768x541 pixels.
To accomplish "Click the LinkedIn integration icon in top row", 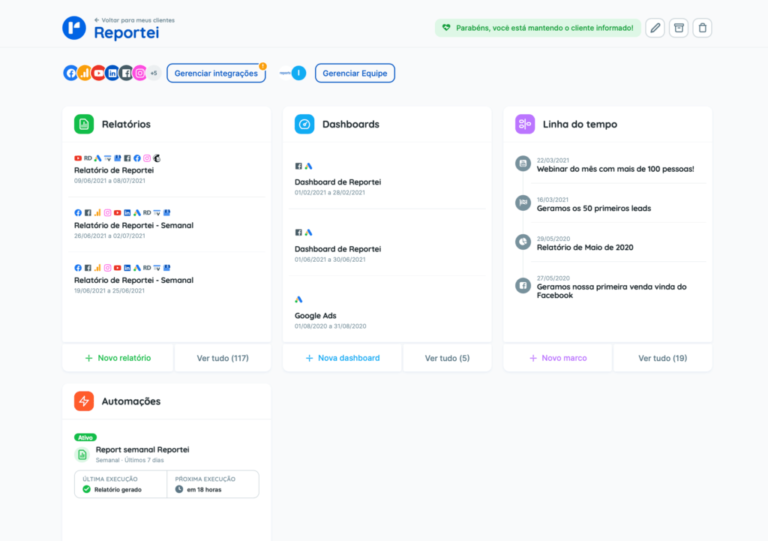I will tap(112, 73).
